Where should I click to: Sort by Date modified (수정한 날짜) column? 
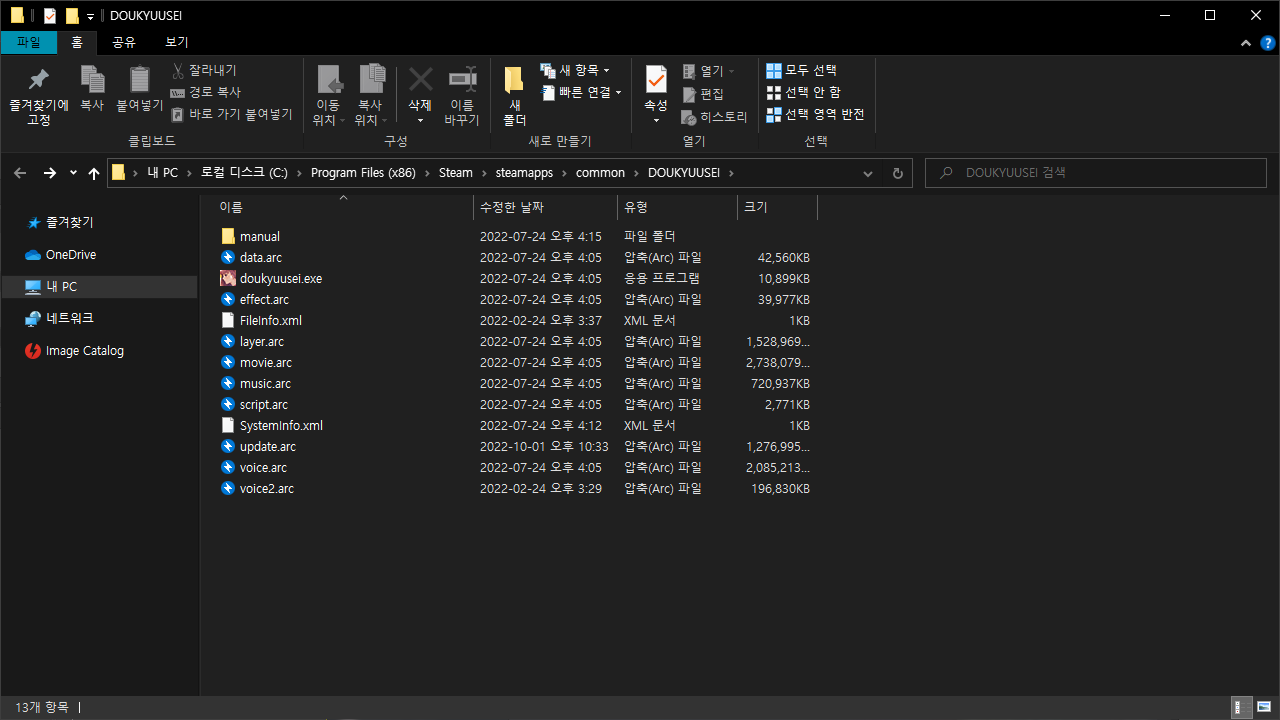click(x=546, y=207)
